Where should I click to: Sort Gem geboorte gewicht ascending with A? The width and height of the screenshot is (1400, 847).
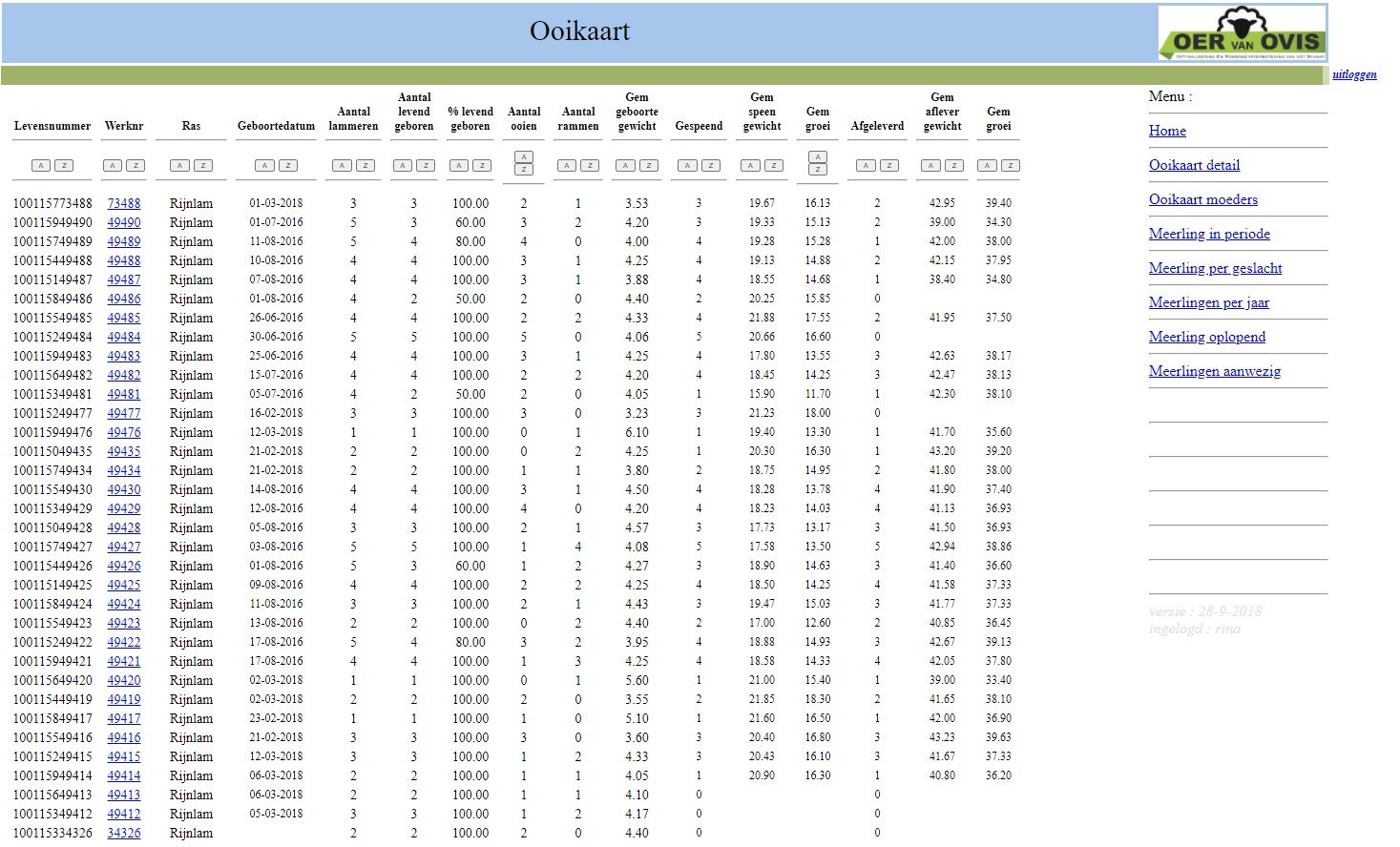tap(625, 166)
